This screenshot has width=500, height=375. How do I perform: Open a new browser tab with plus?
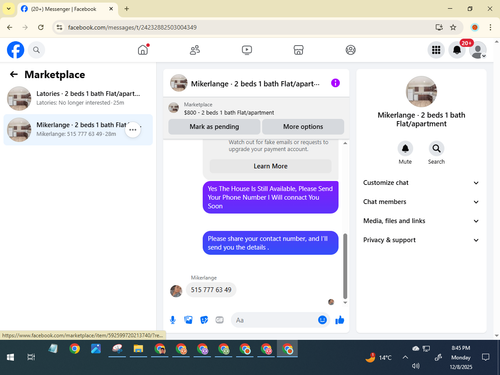(x=127, y=9)
